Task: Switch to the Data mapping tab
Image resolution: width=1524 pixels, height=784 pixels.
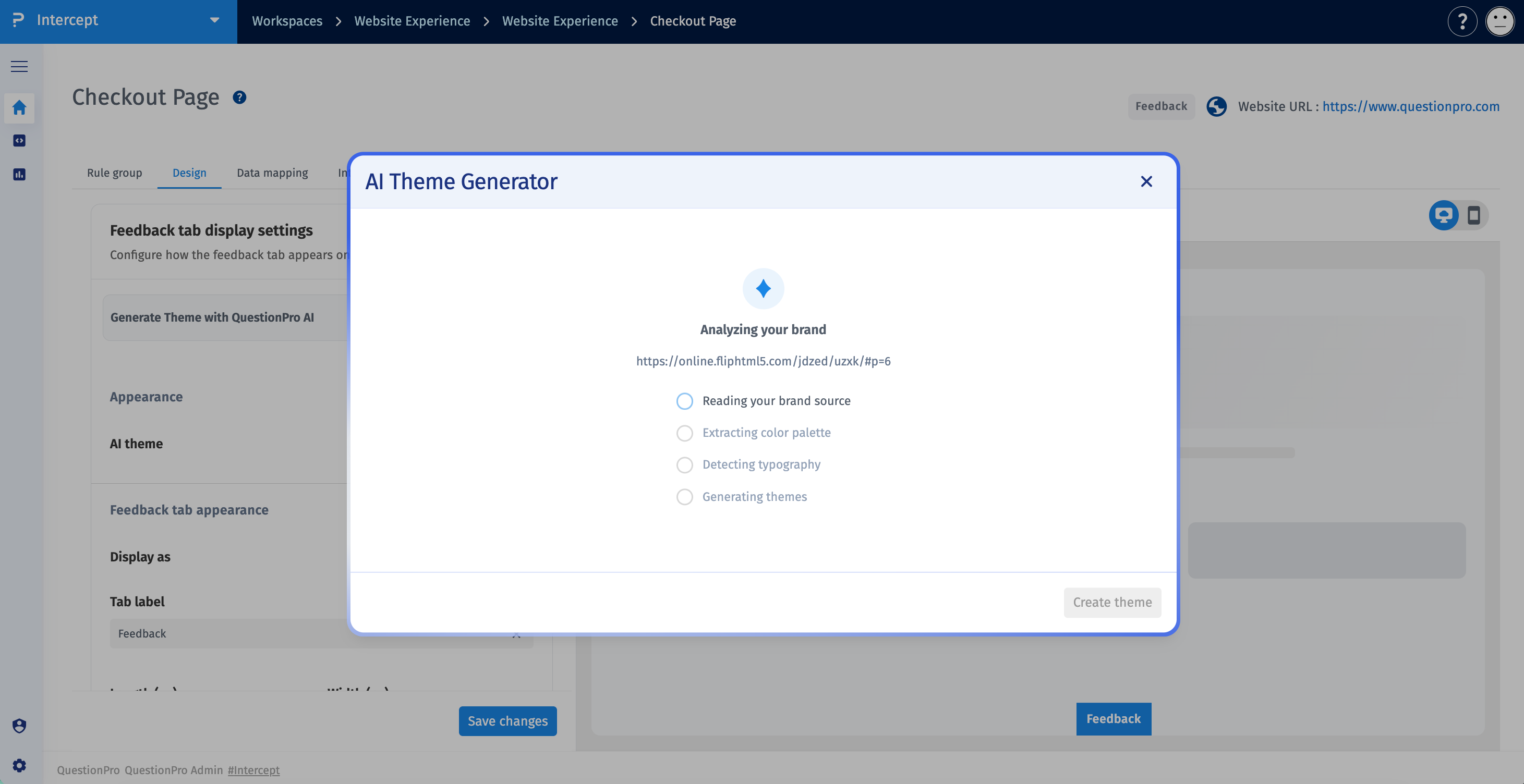Action: coord(272,173)
